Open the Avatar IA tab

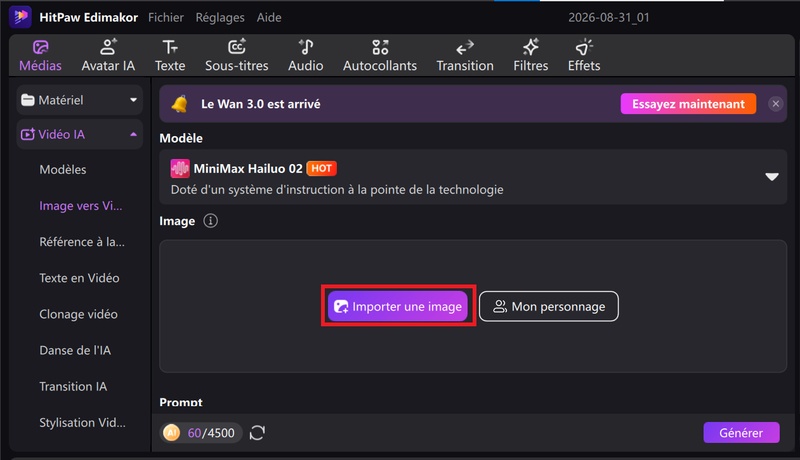click(108, 56)
